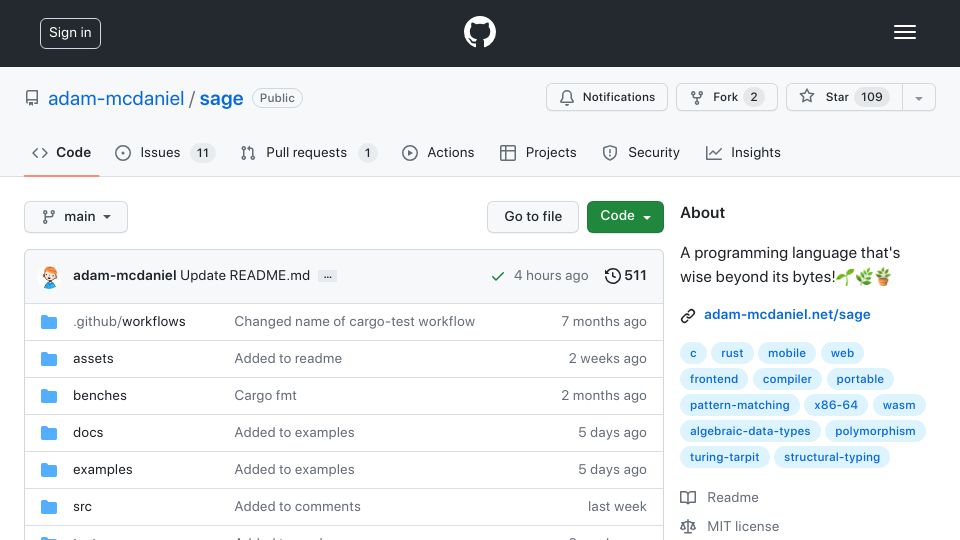Click the Go to file button
This screenshot has width=960, height=540.
point(533,217)
